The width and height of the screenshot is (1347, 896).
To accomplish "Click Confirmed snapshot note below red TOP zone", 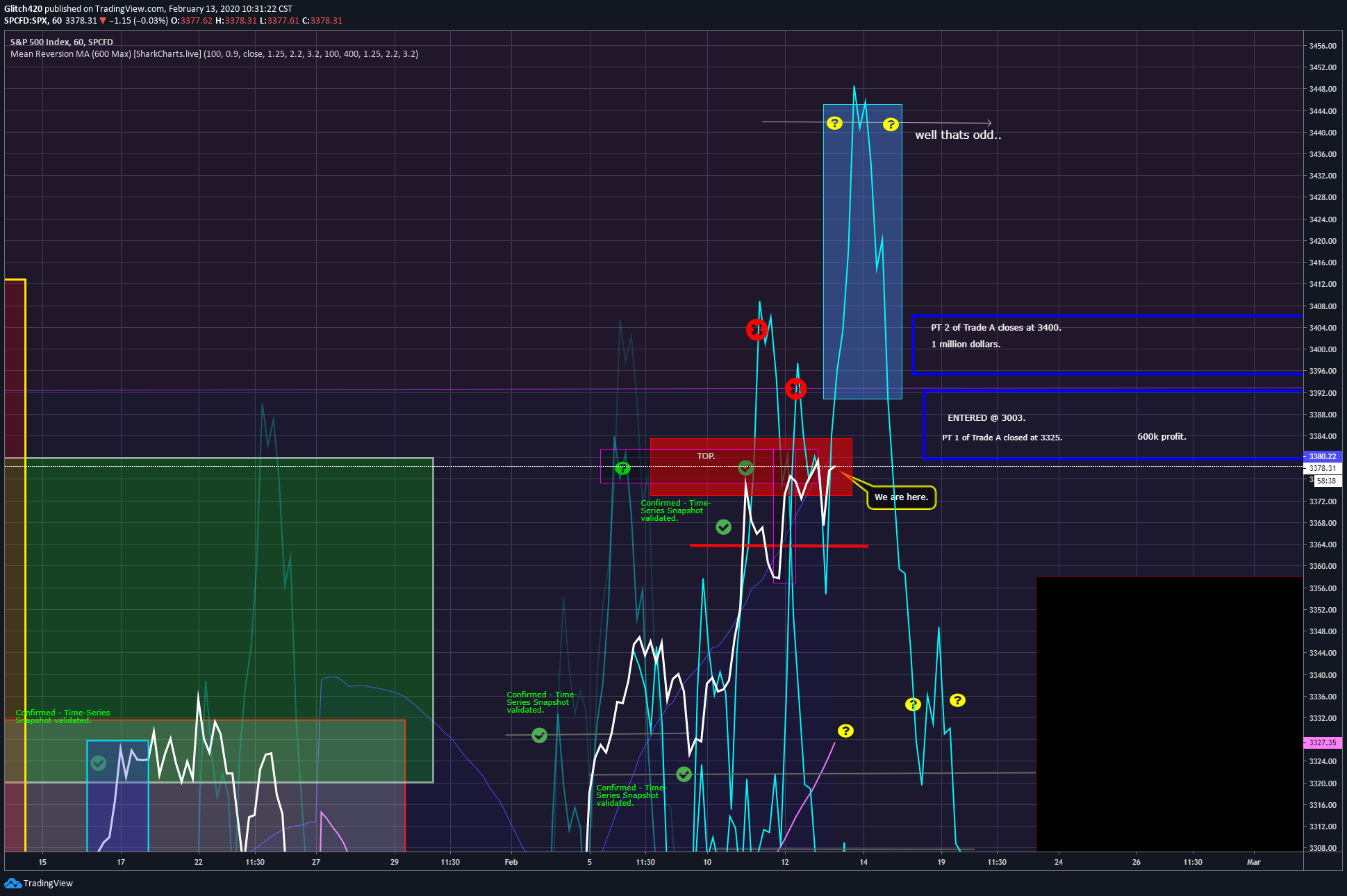I will [675, 511].
